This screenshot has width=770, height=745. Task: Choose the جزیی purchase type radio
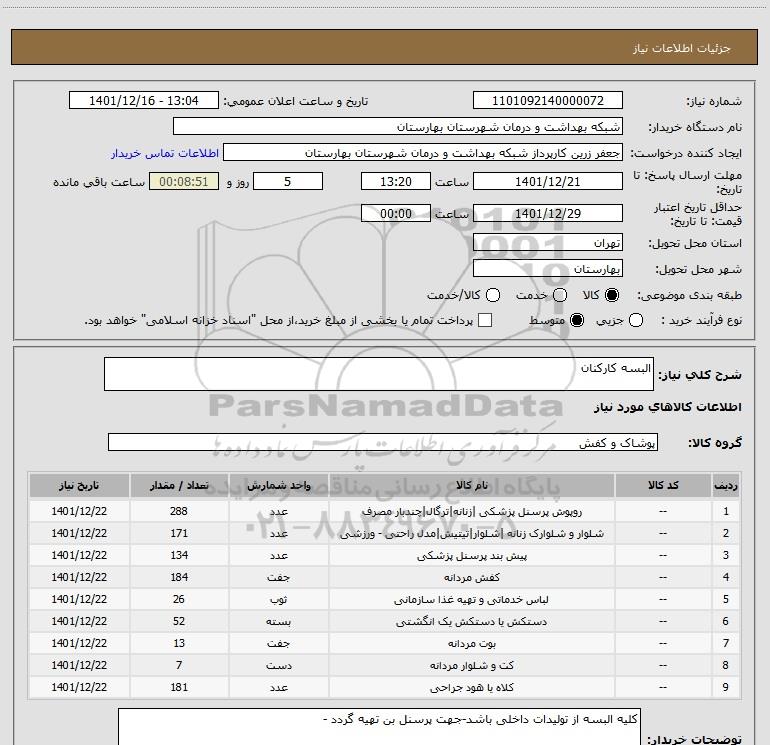636,320
